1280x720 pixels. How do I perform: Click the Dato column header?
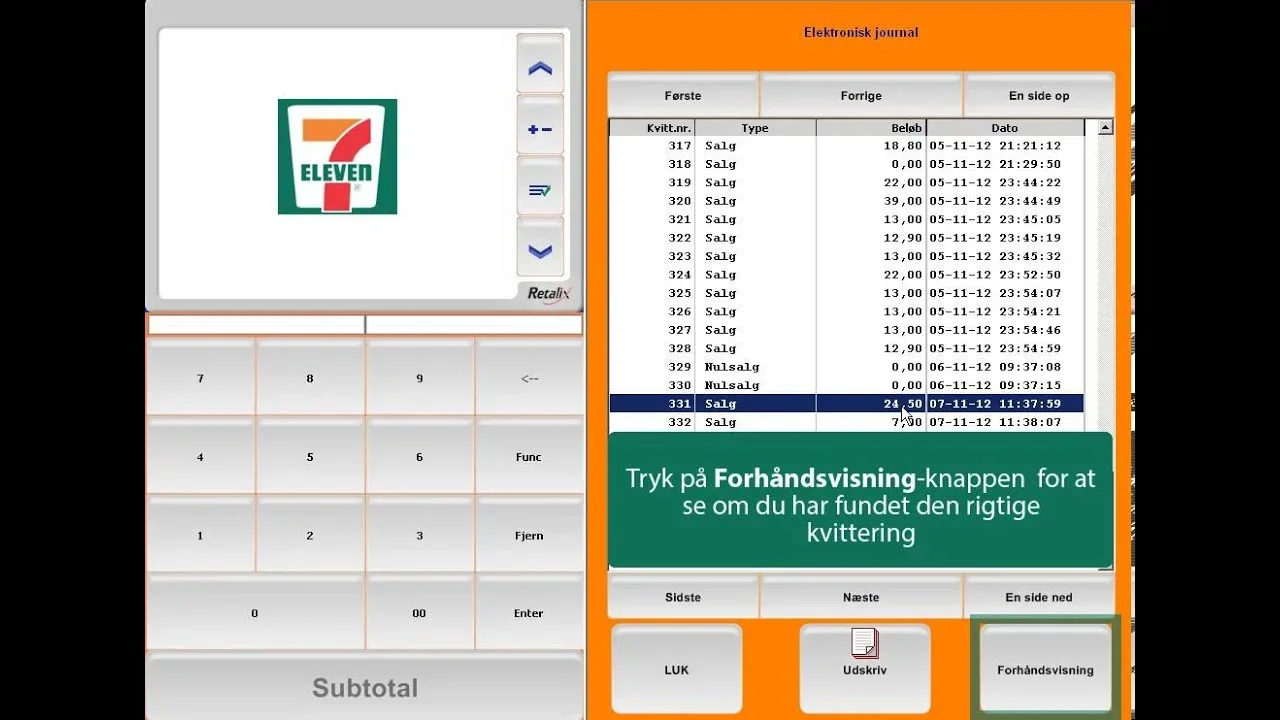pos(1004,128)
